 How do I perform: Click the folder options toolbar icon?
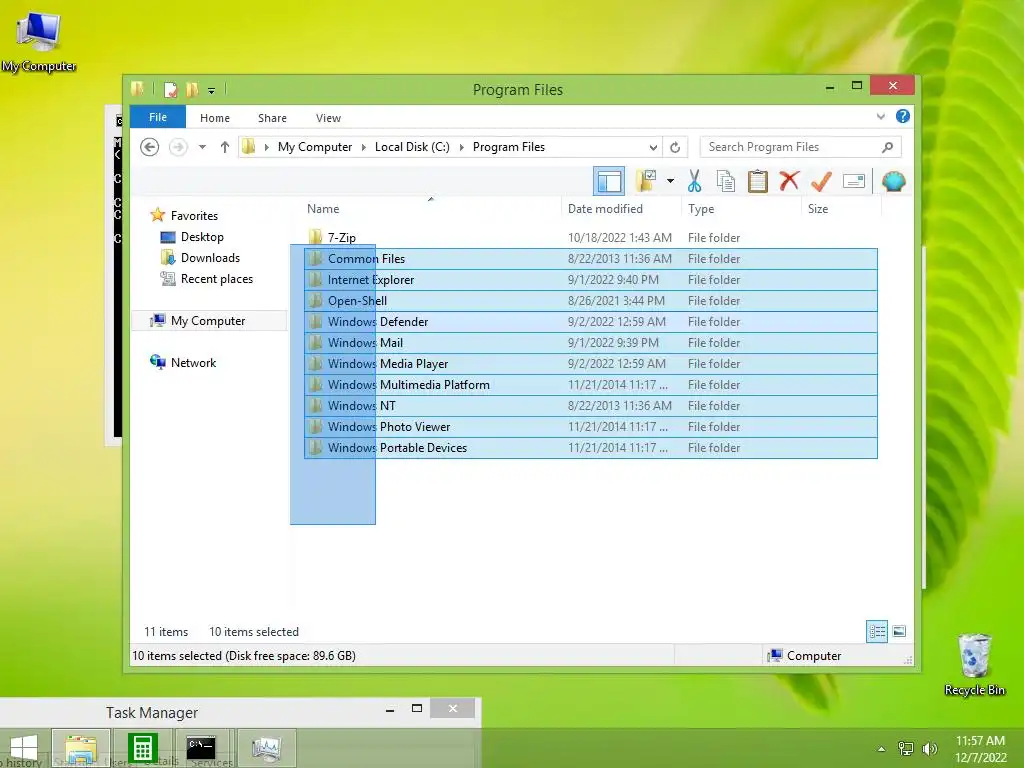click(646, 181)
